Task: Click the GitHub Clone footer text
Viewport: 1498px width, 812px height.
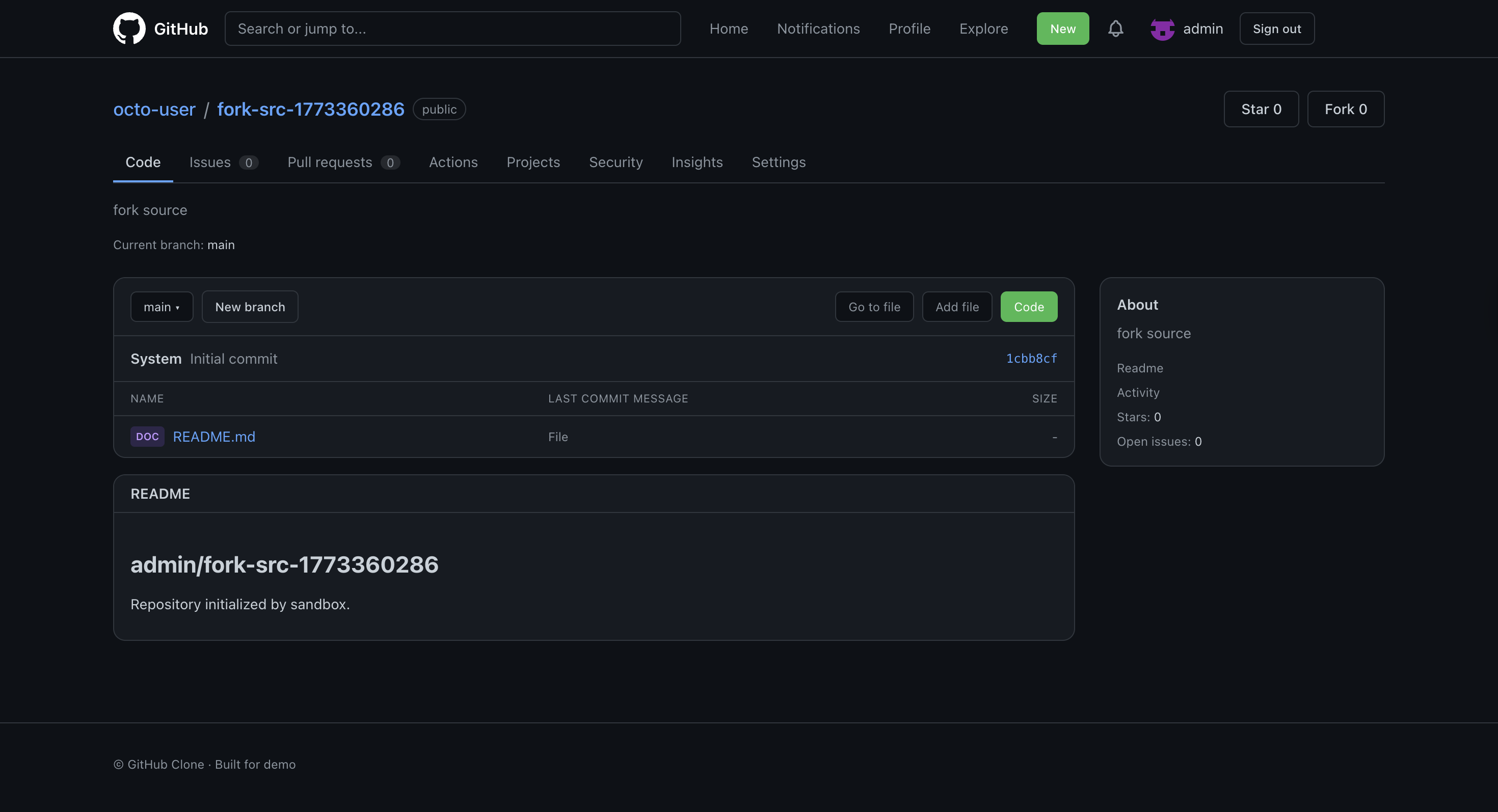Action: click(204, 764)
